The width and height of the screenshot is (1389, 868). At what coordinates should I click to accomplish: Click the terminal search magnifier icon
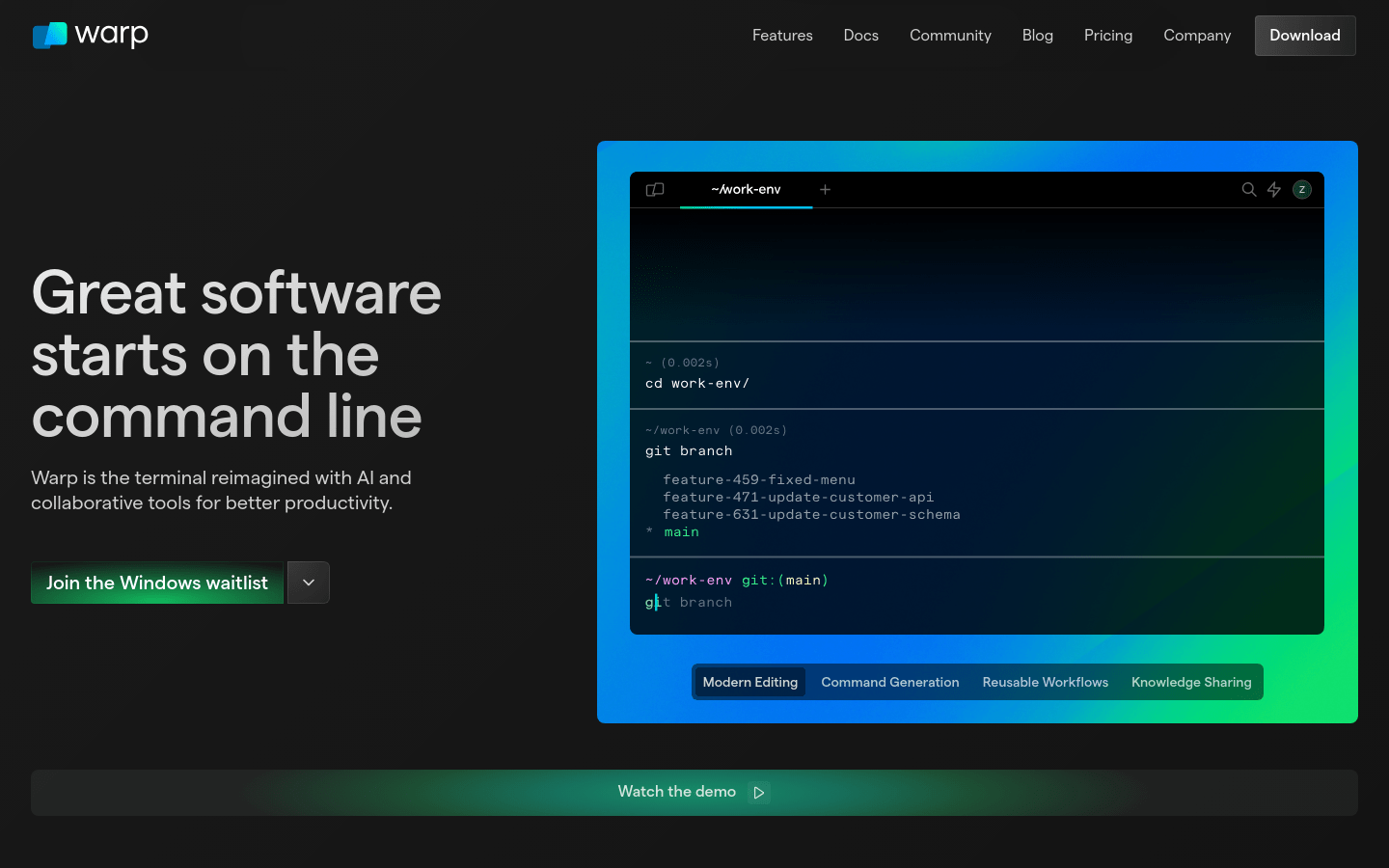[x=1249, y=190]
